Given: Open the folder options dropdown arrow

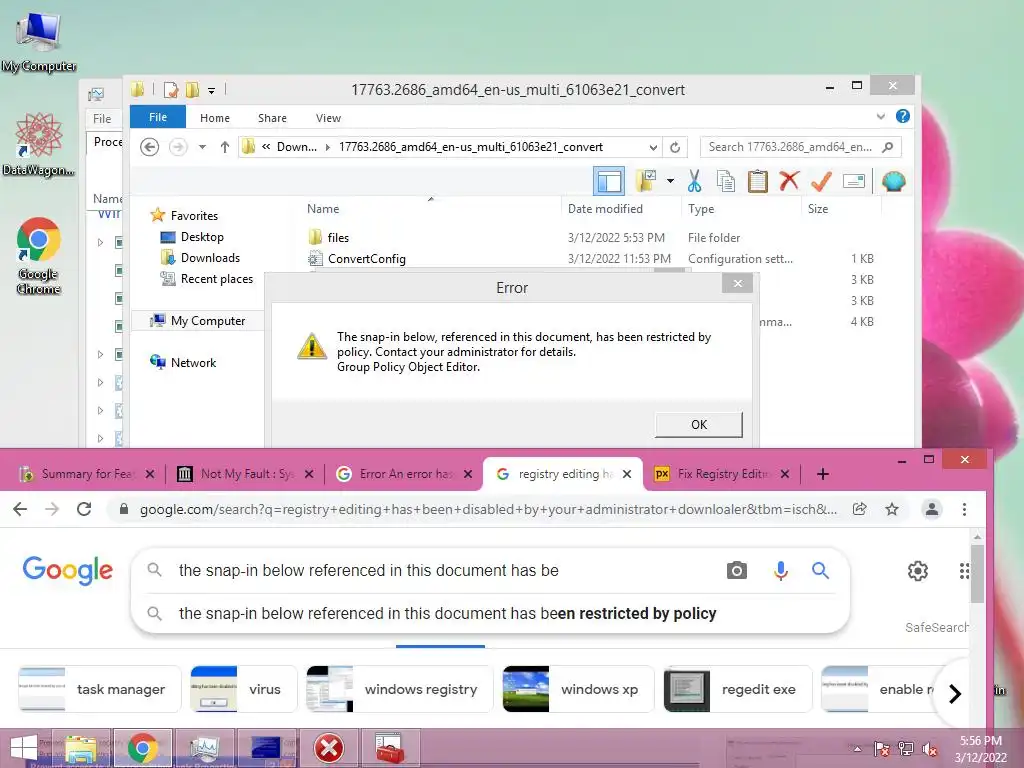Looking at the screenshot, I should pyautogui.click(x=670, y=181).
